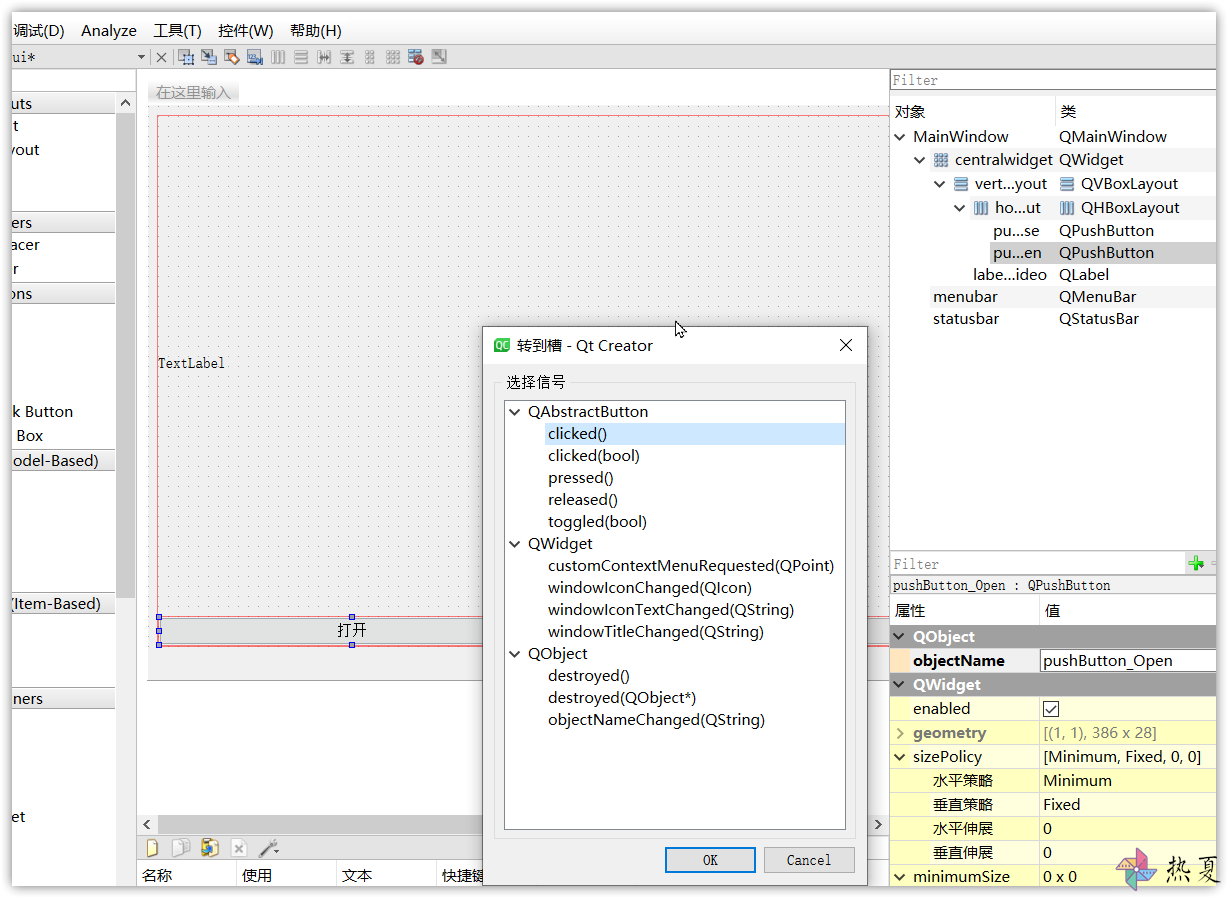Collapse the MainWindow node in object tree
Image resolution: width=1228 pixels, height=898 pixels.
[900, 137]
